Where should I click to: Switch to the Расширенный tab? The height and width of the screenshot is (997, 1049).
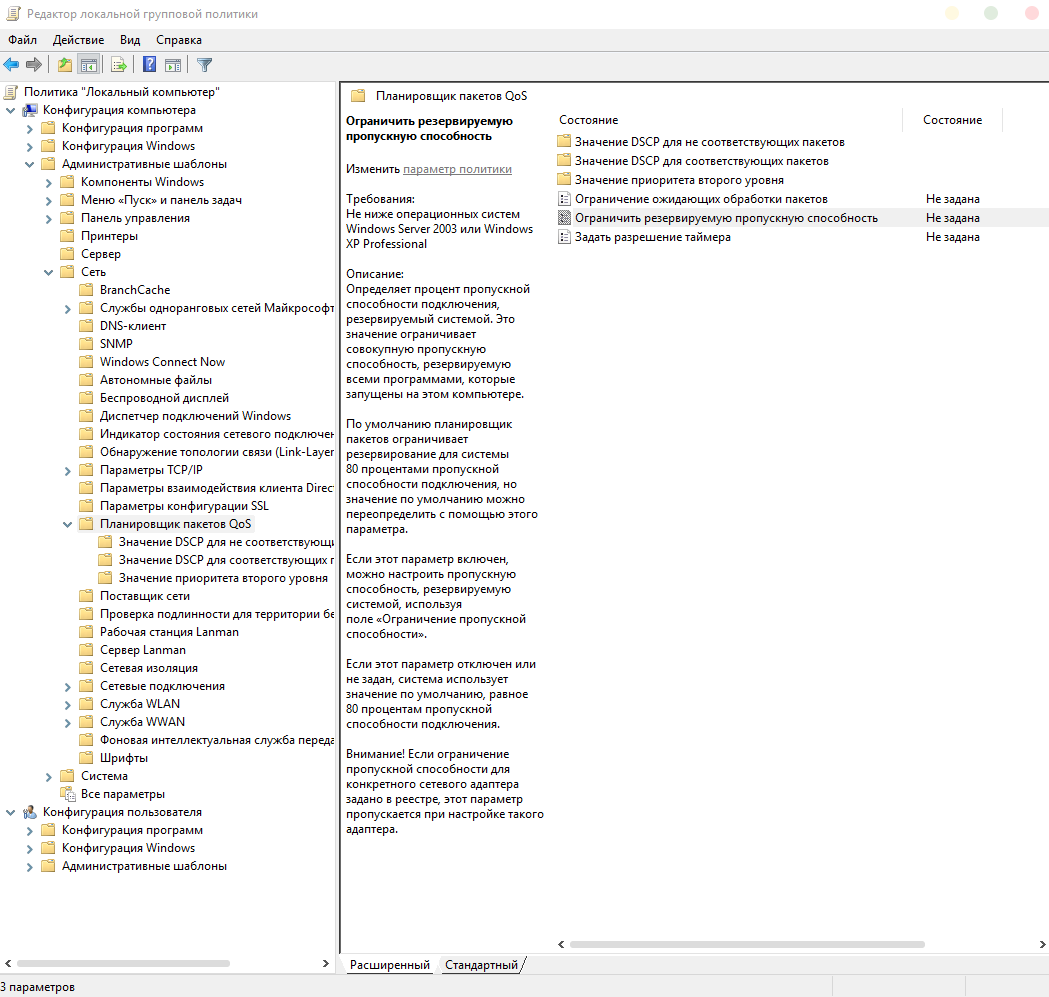click(x=389, y=964)
